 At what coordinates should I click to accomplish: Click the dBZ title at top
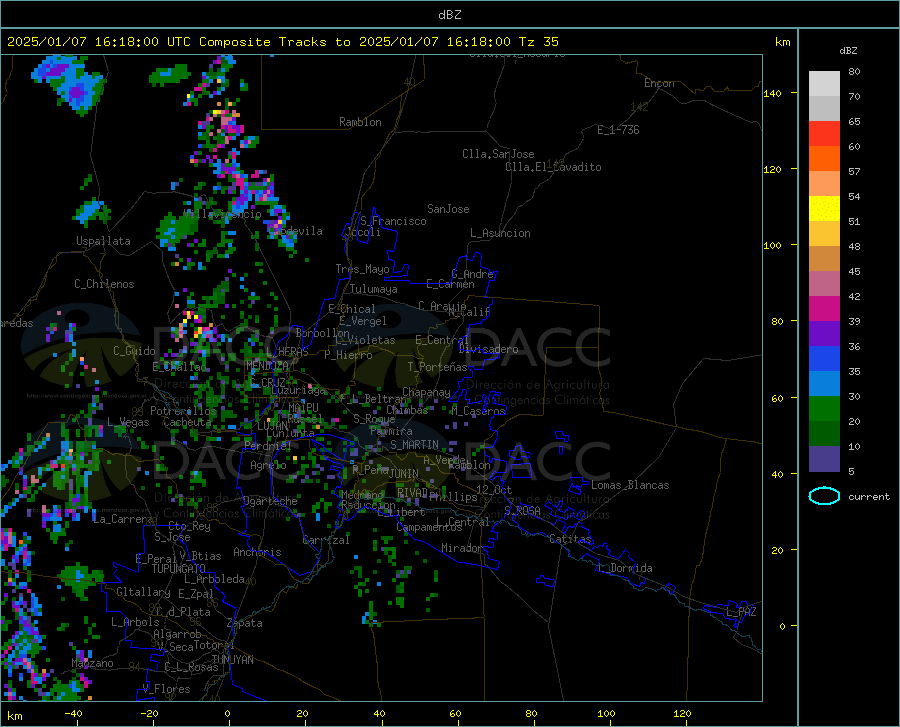pyautogui.click(x=449, y=15)
